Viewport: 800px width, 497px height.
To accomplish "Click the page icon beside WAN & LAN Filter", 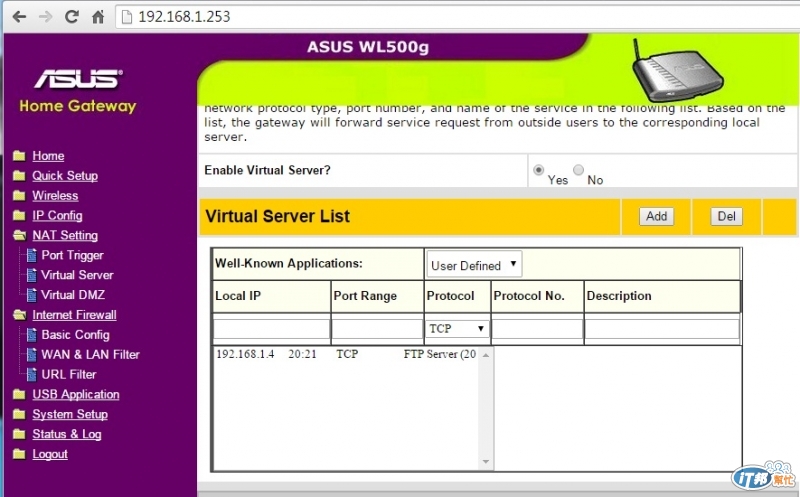I will click(32, 355).
